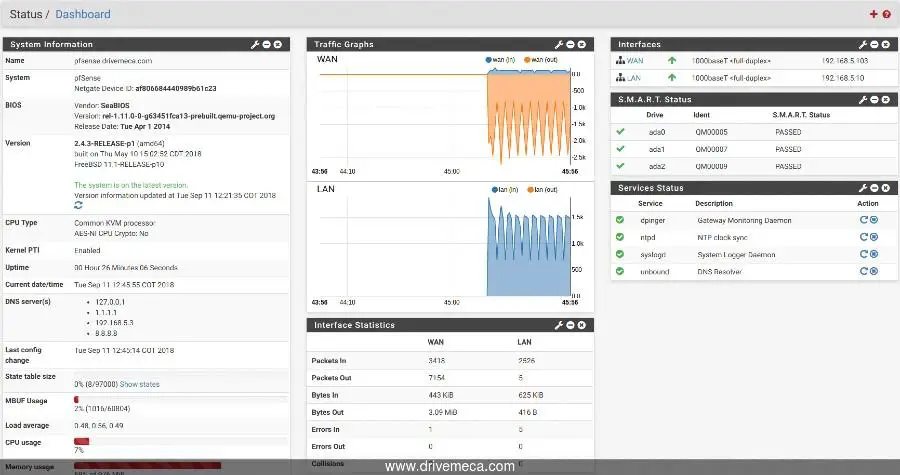Select the Gateway Monitoring Daemon description
This screenshot has height=475, width=900.
coord(744,220)
